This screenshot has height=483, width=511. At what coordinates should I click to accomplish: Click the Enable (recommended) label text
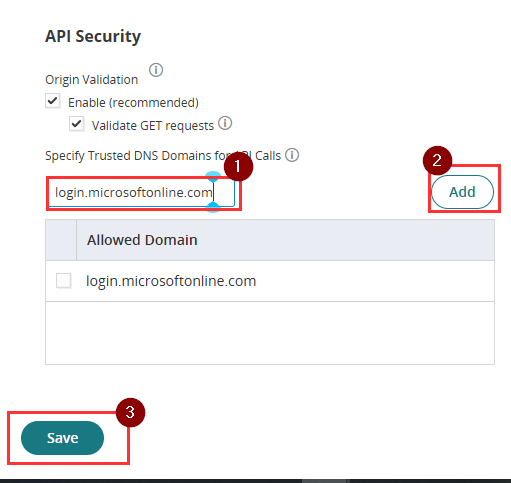pyautogui.click(x=133, y=102)
